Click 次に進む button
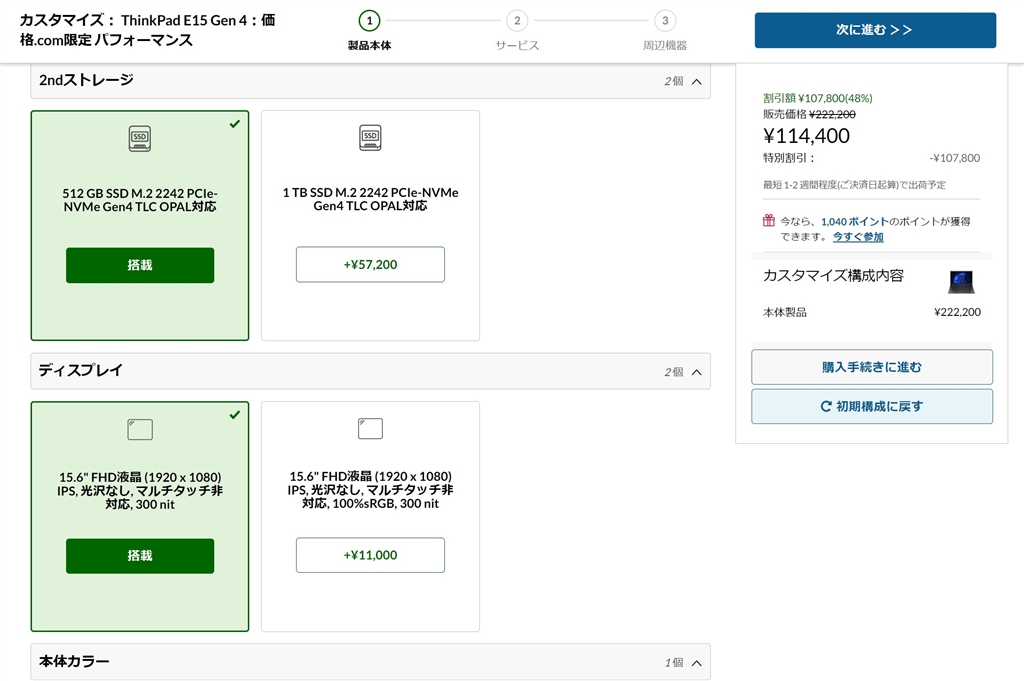Viewport: 1024px width, 681px height. (875, 30)
